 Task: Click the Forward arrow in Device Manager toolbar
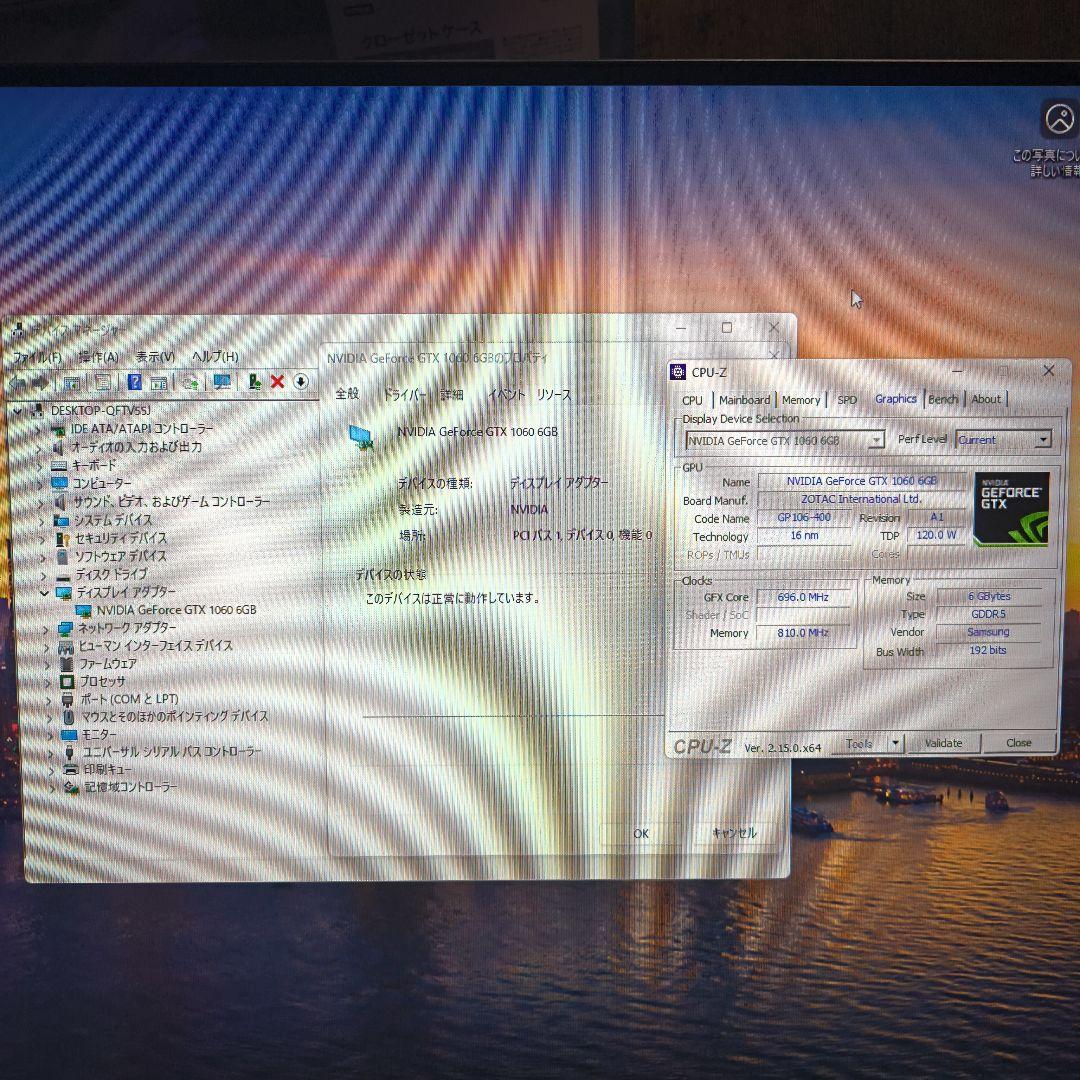click(x=41, y=383)
